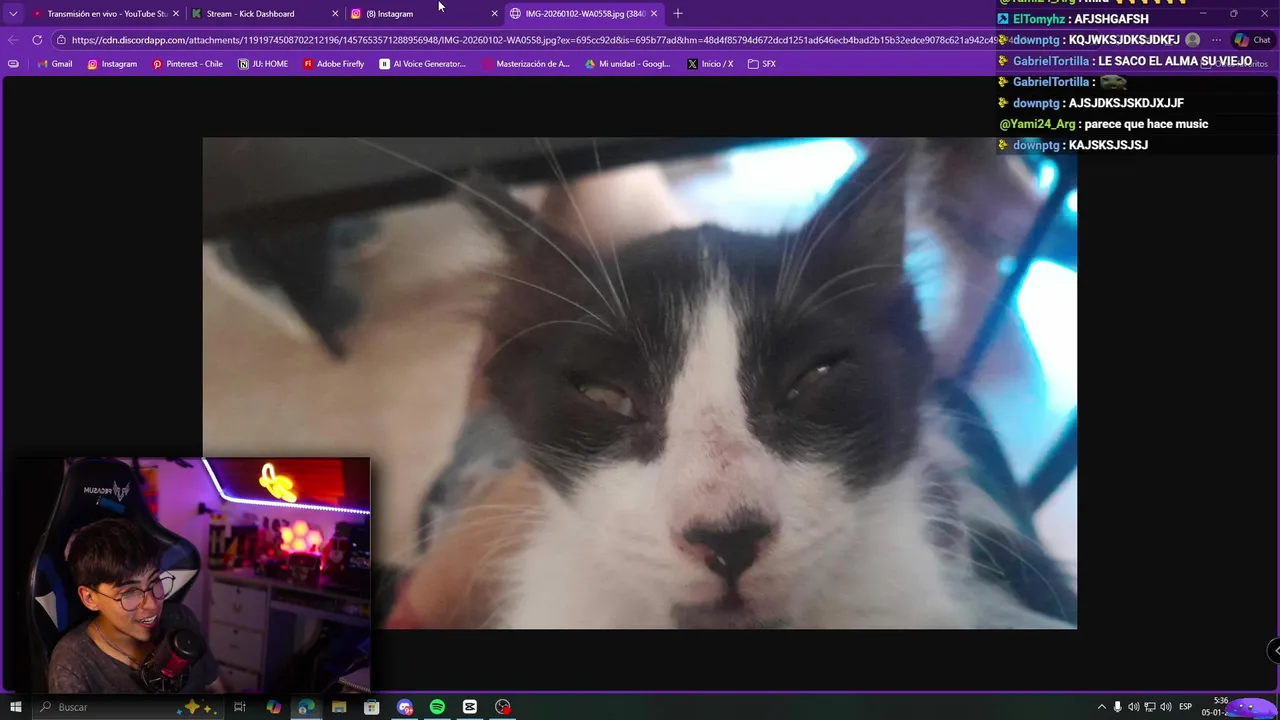
Task: Open Spotify from the taskbar
Action: point(437,707)
